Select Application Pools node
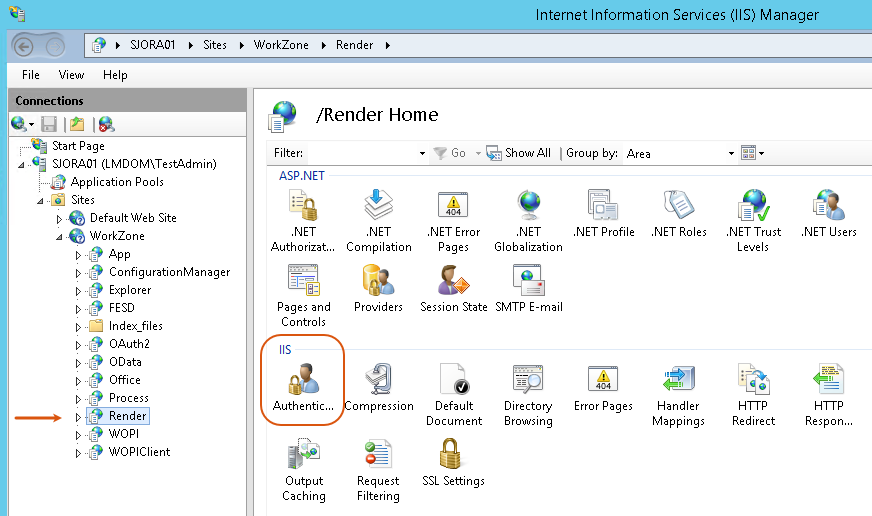The image size is (872, 516). coord(117,182)
